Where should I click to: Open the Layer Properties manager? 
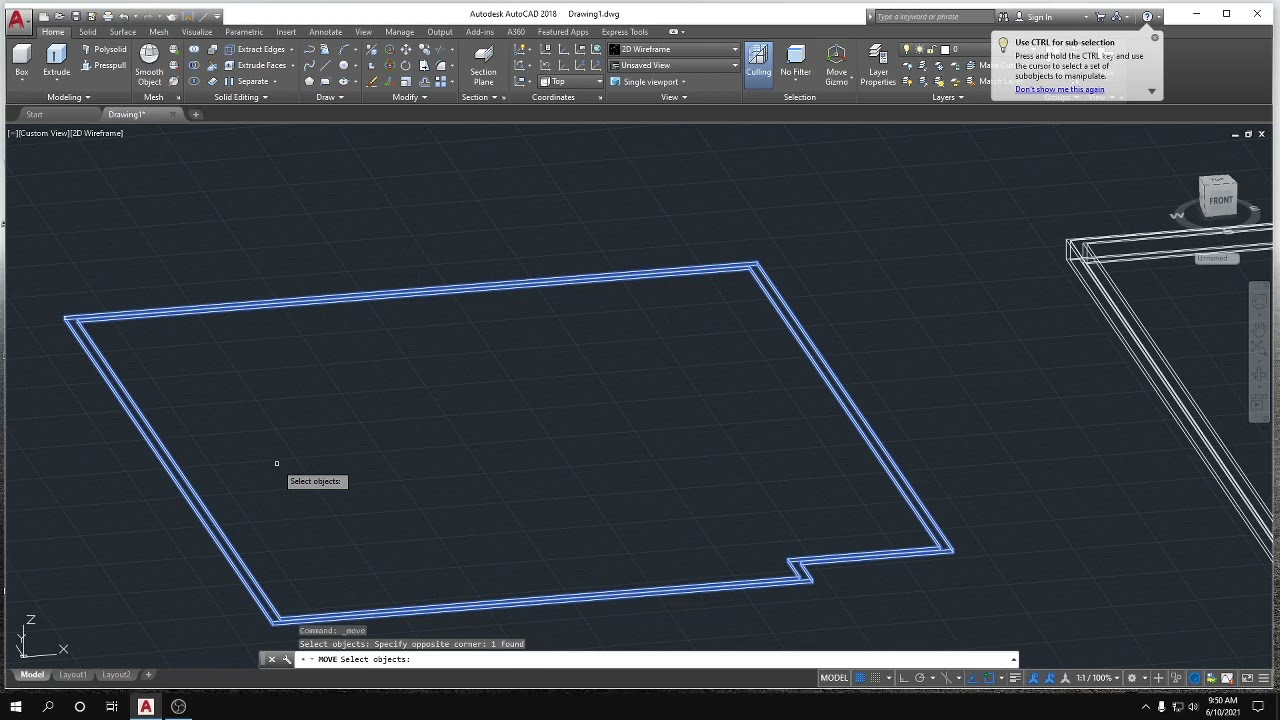tap(878, 64)
